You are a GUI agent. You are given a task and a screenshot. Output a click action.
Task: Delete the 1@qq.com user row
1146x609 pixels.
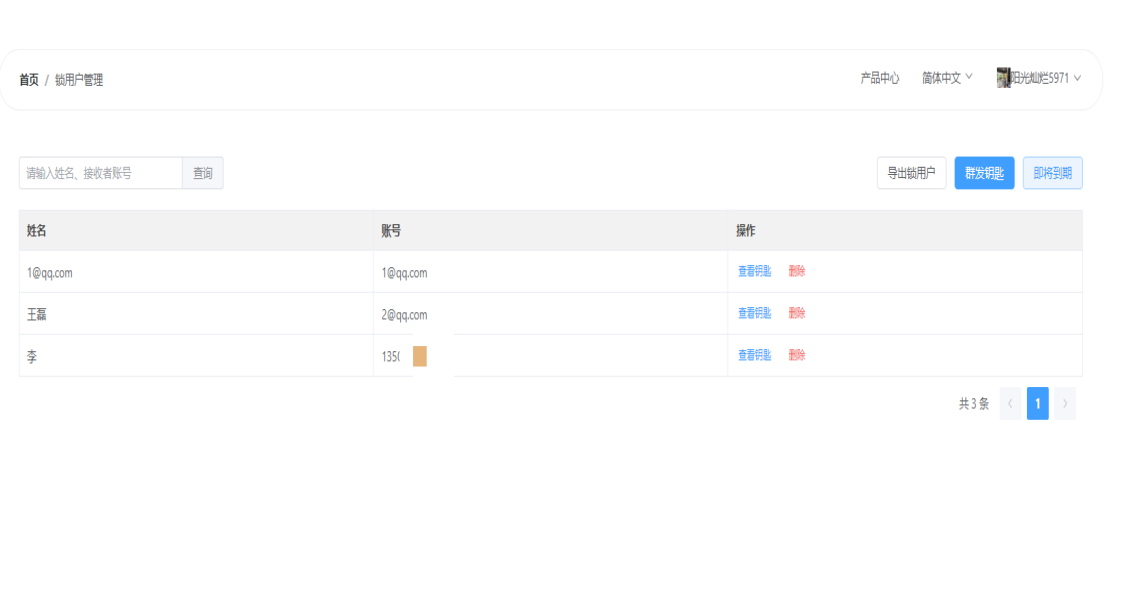[x=797, y=271]
